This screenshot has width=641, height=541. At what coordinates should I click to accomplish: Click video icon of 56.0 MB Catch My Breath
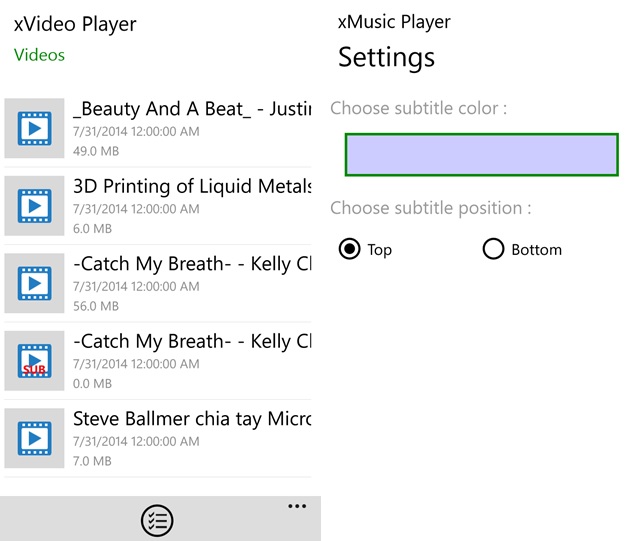coord(34,283)
